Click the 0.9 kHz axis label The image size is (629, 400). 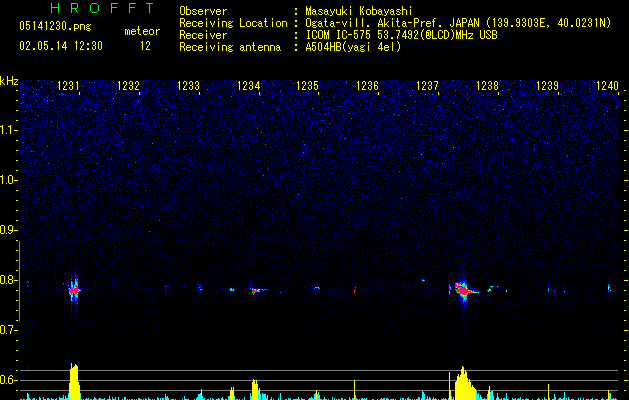[9, 230]
